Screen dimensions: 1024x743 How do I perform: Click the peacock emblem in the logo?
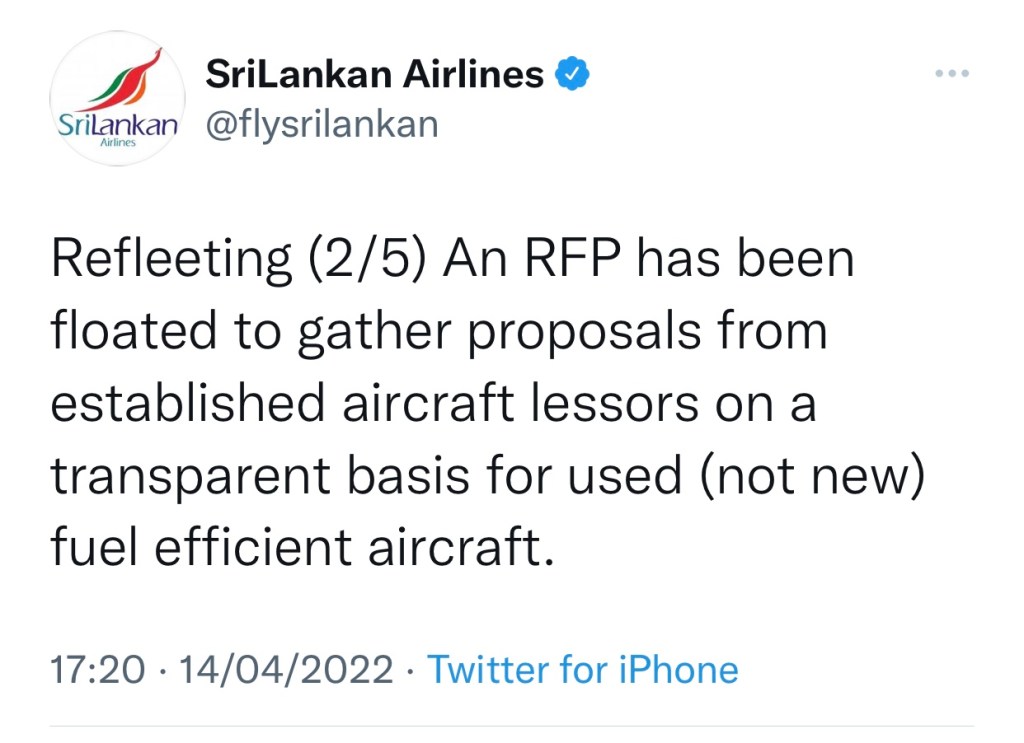point(126,80)
